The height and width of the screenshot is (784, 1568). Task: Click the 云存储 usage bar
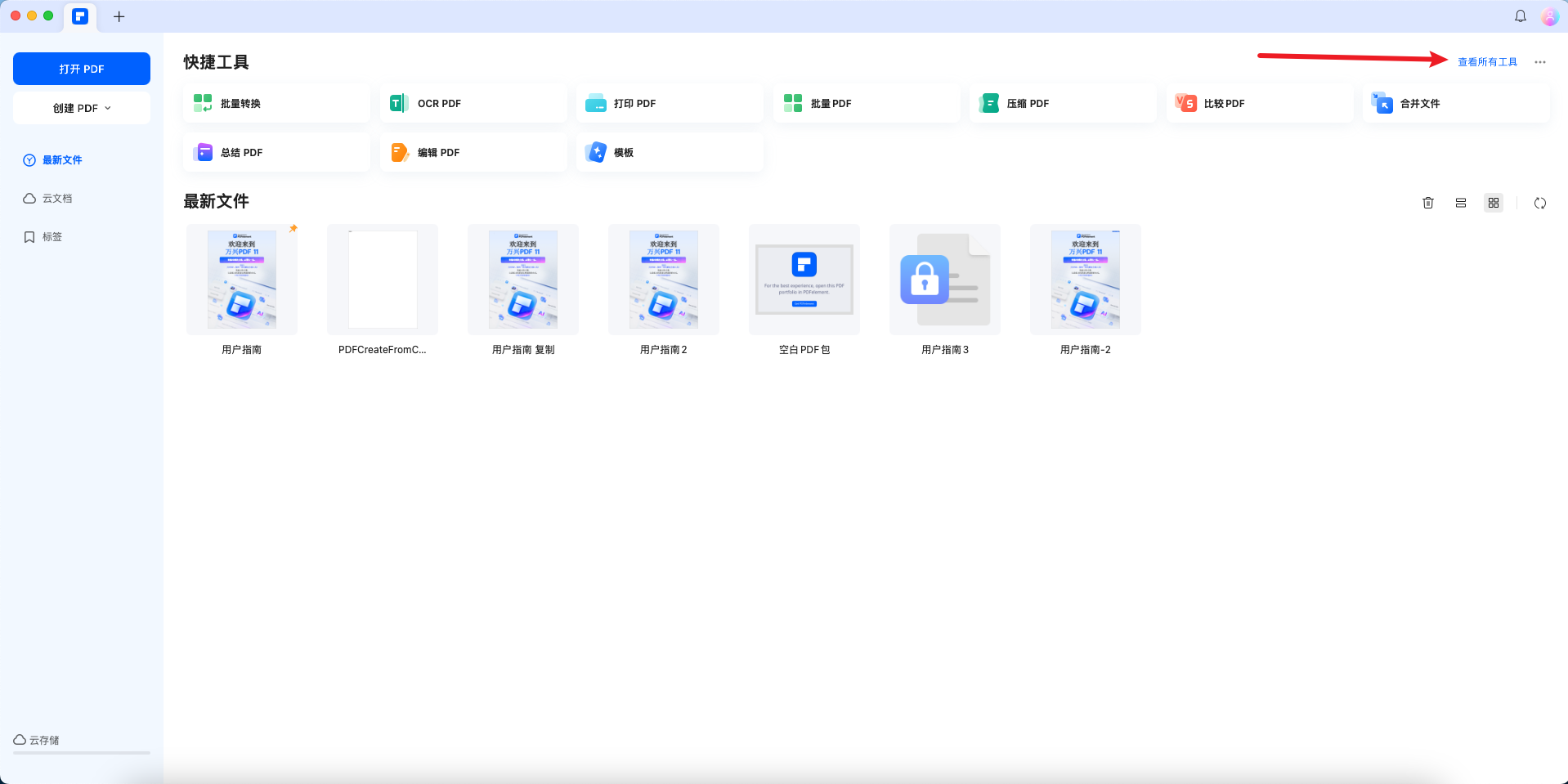(x=82, y=751)
